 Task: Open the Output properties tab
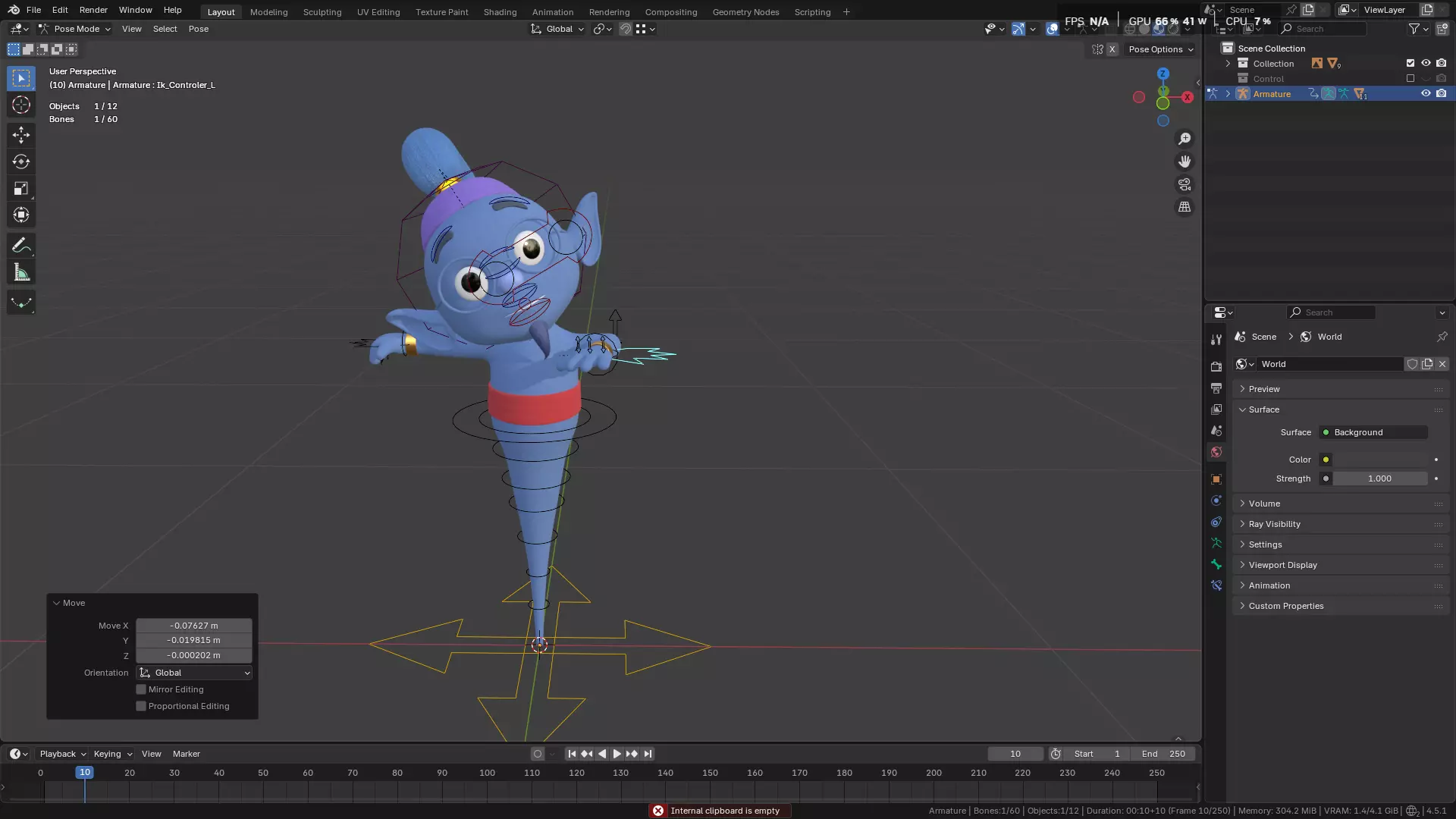point(1216,388)
